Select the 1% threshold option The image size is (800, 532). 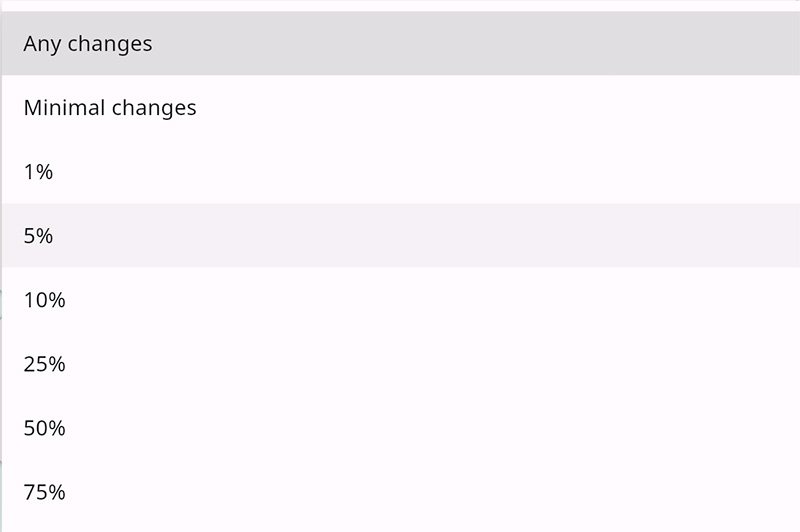coord(38,172)
